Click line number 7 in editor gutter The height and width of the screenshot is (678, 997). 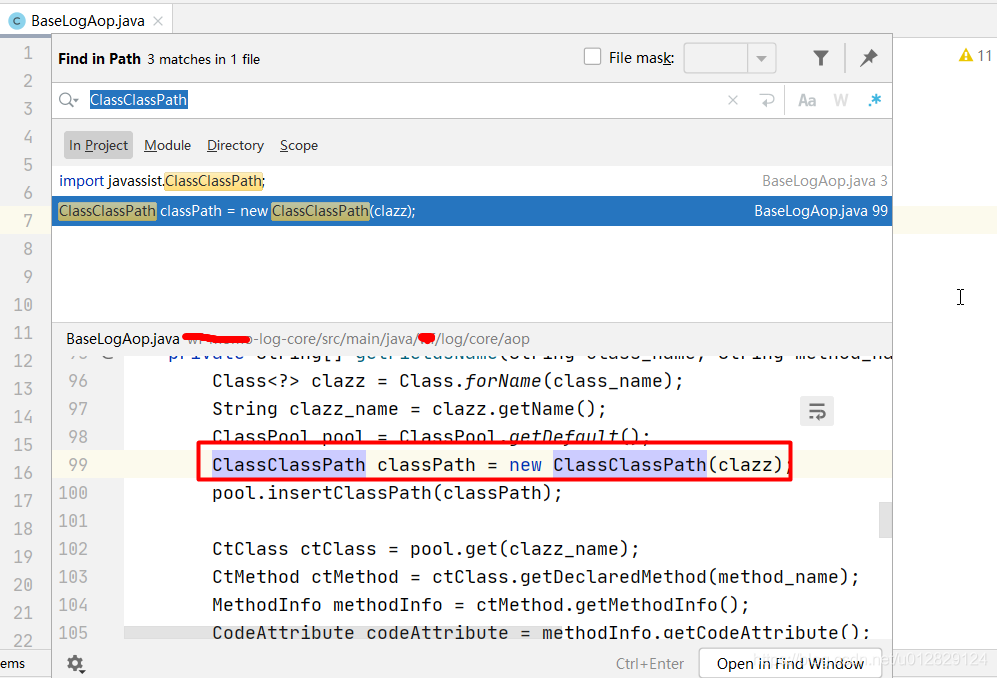click(x=27, y=221)
